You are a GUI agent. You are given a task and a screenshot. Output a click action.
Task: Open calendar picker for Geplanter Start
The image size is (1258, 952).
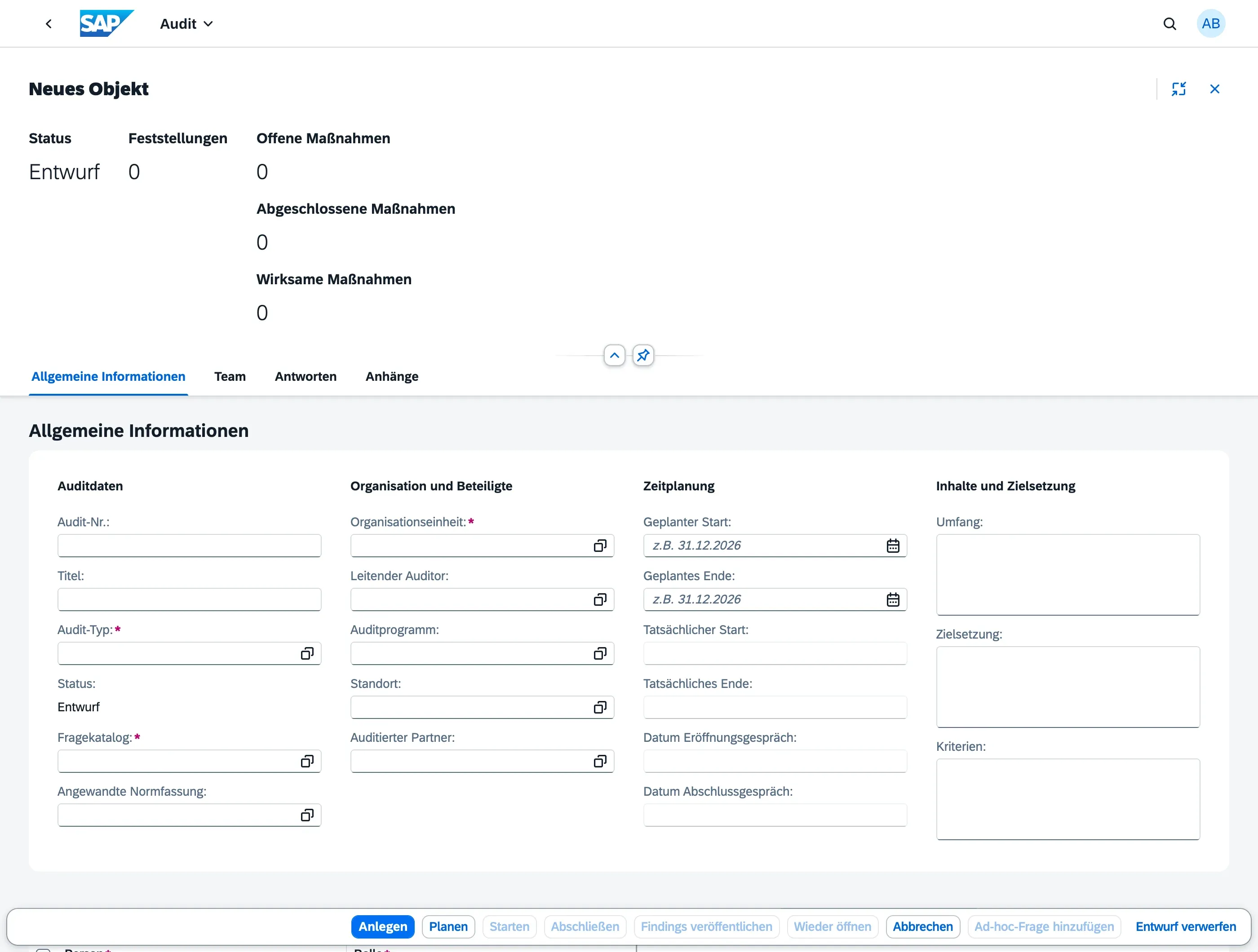pyautogui.click(x=893, y=546)
